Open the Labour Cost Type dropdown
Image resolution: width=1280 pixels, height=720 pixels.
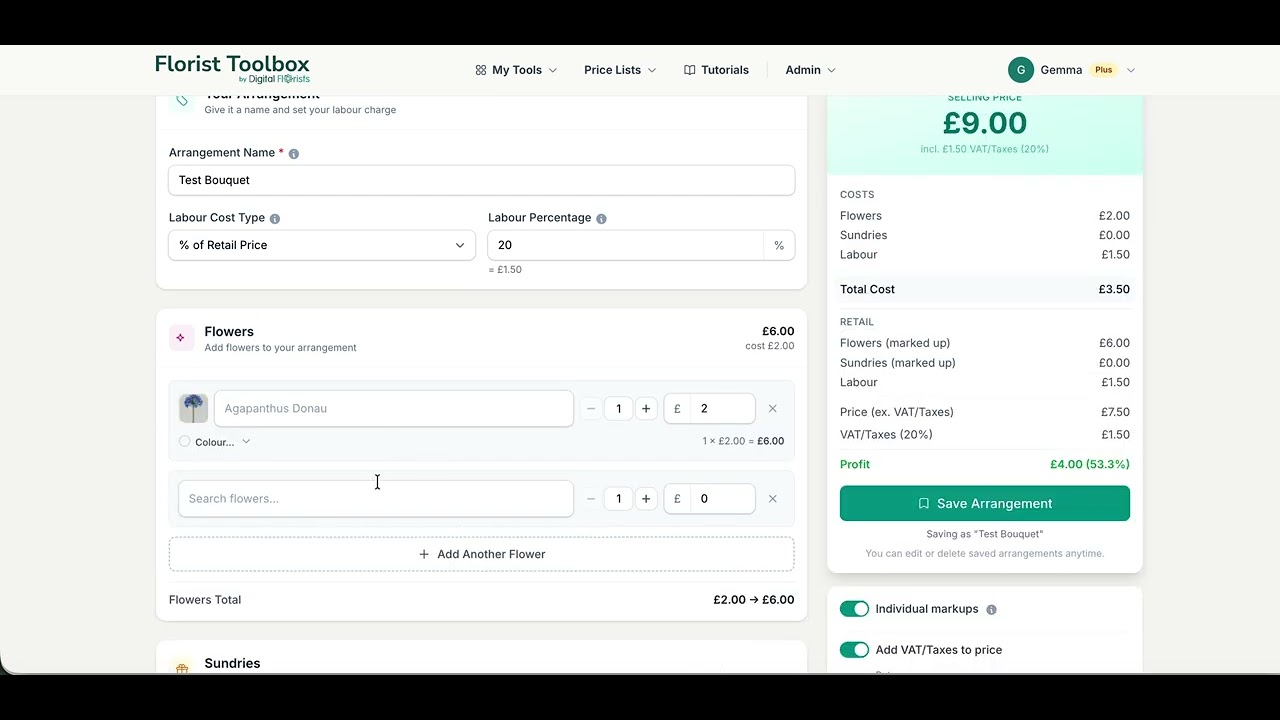[322, 245]
